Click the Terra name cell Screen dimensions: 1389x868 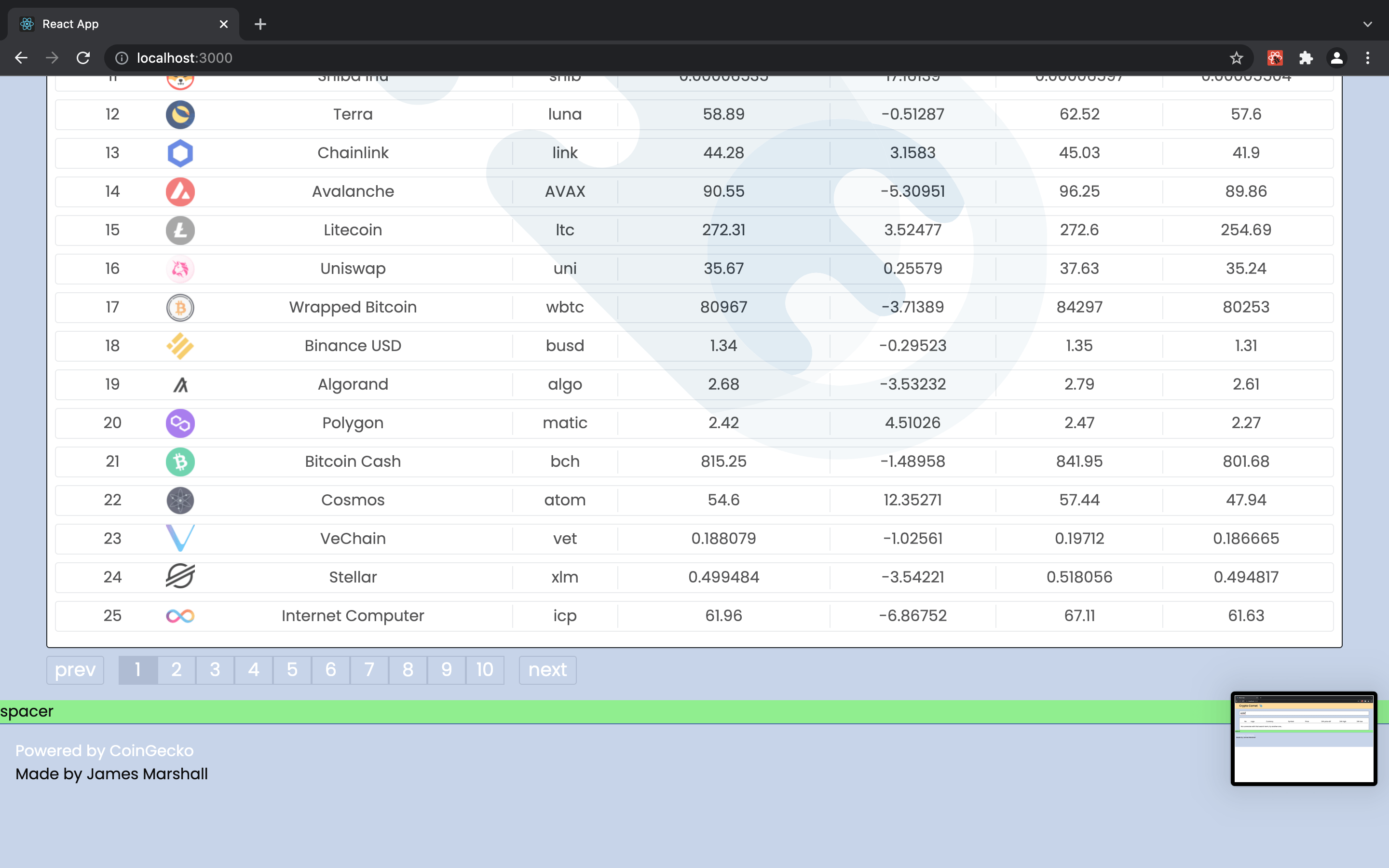pyautogui.click(x=353, y=114)
